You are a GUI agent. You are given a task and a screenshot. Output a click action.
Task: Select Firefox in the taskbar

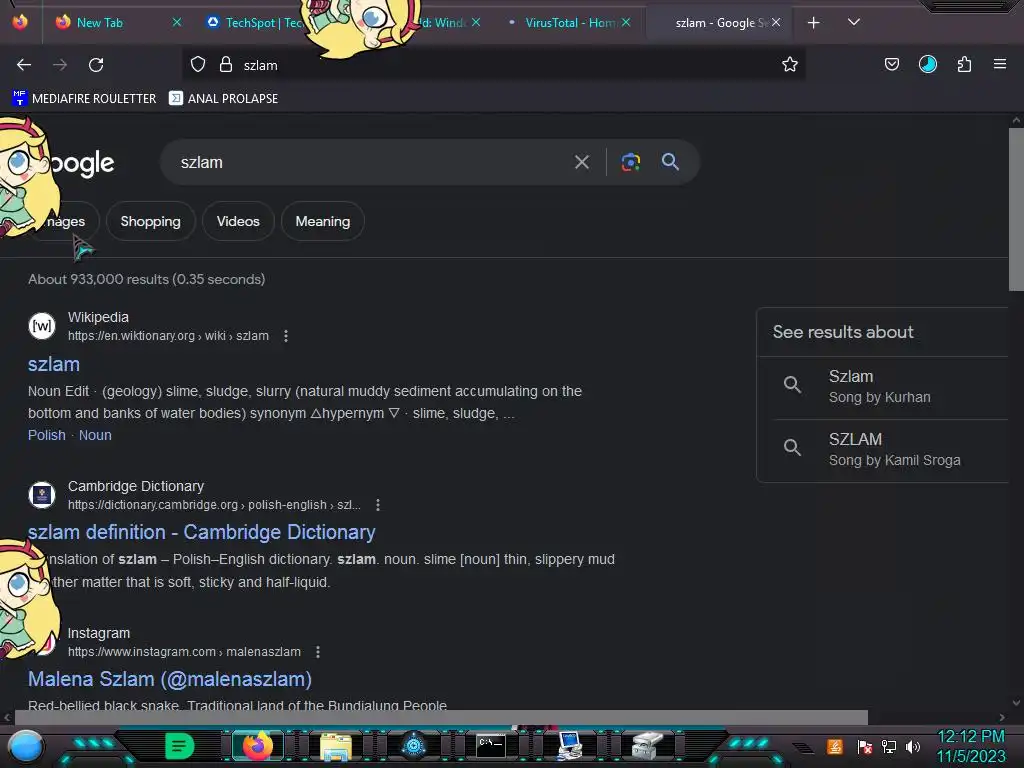pyautogui.click(x=257, y=746)
